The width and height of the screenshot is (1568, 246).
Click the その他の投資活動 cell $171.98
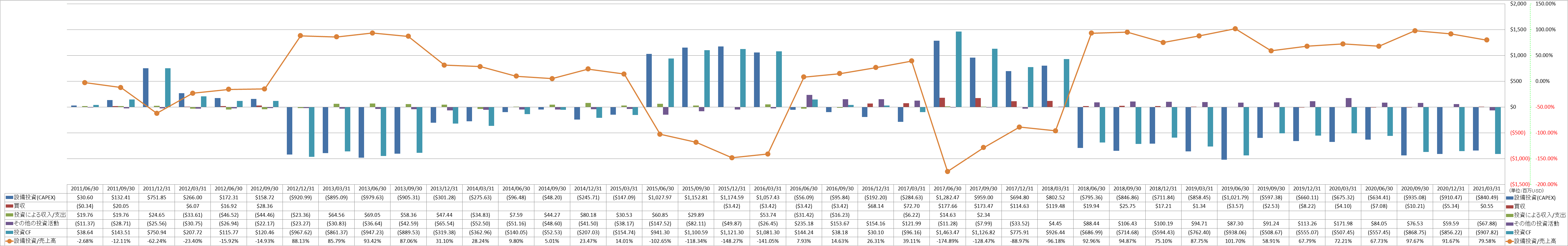[x=1343, y=224]
